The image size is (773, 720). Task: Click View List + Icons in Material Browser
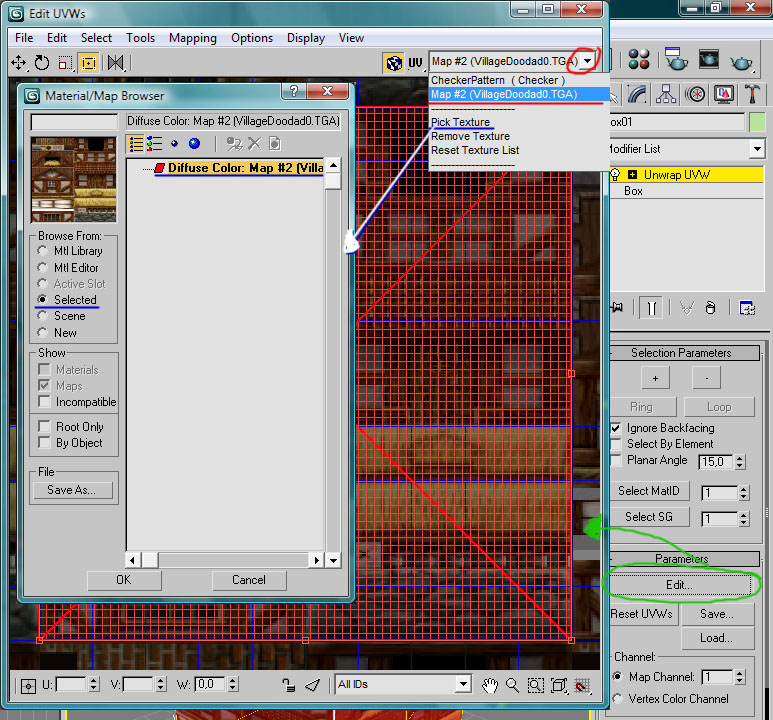pyautogui.click(x=154, y=144)
